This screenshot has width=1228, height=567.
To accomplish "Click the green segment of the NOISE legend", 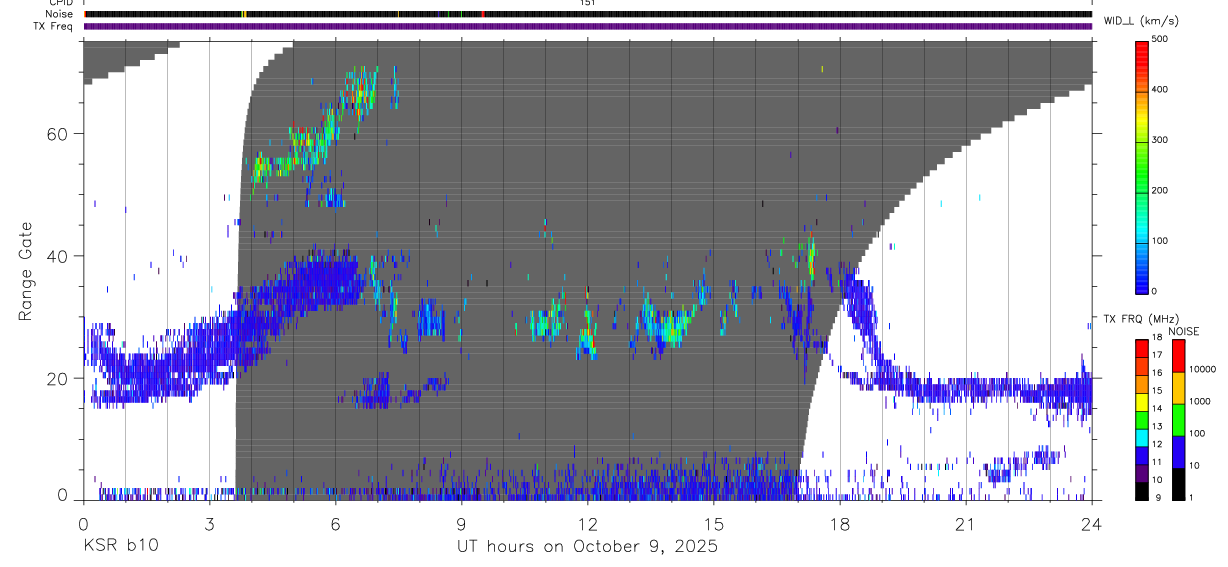I will (1178, 419).
